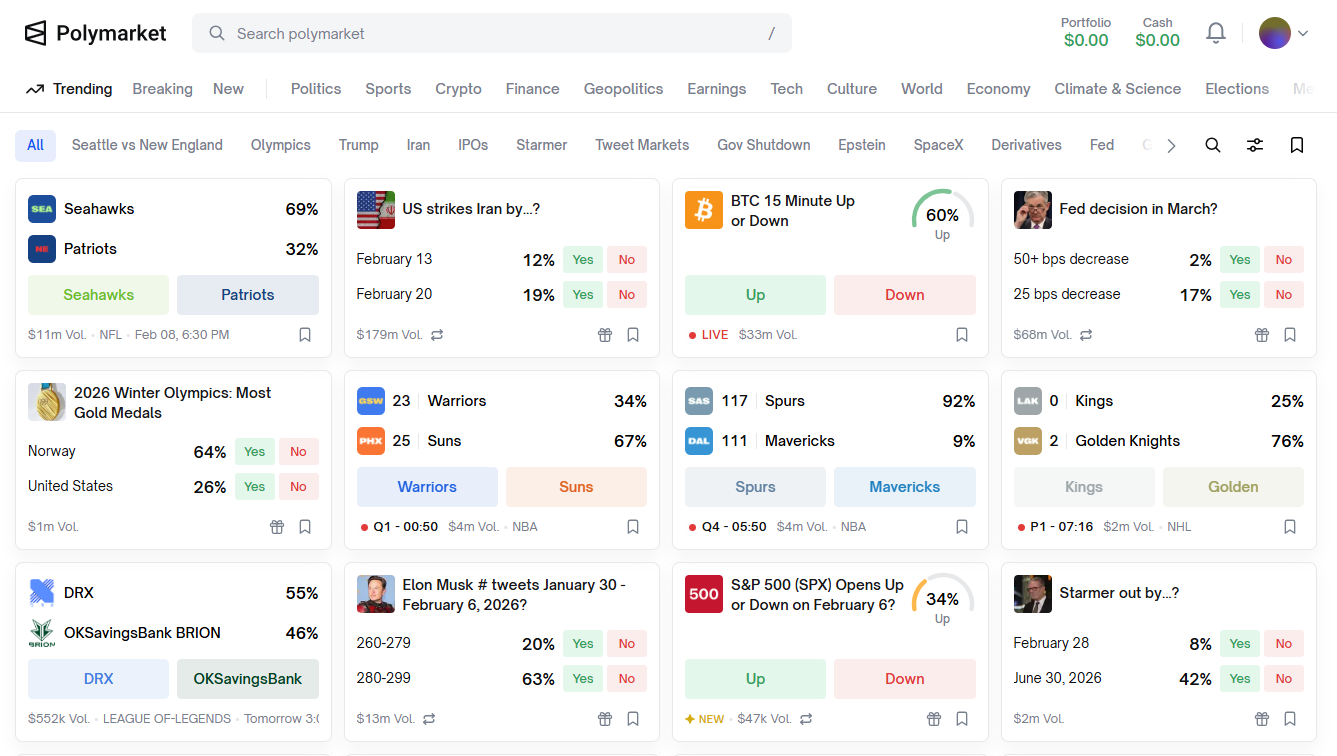Switch to the Breaking tab

click(162, 89)
